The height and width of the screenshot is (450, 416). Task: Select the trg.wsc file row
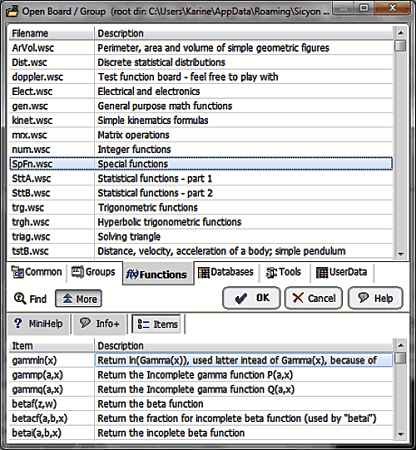tap(201, 208)
